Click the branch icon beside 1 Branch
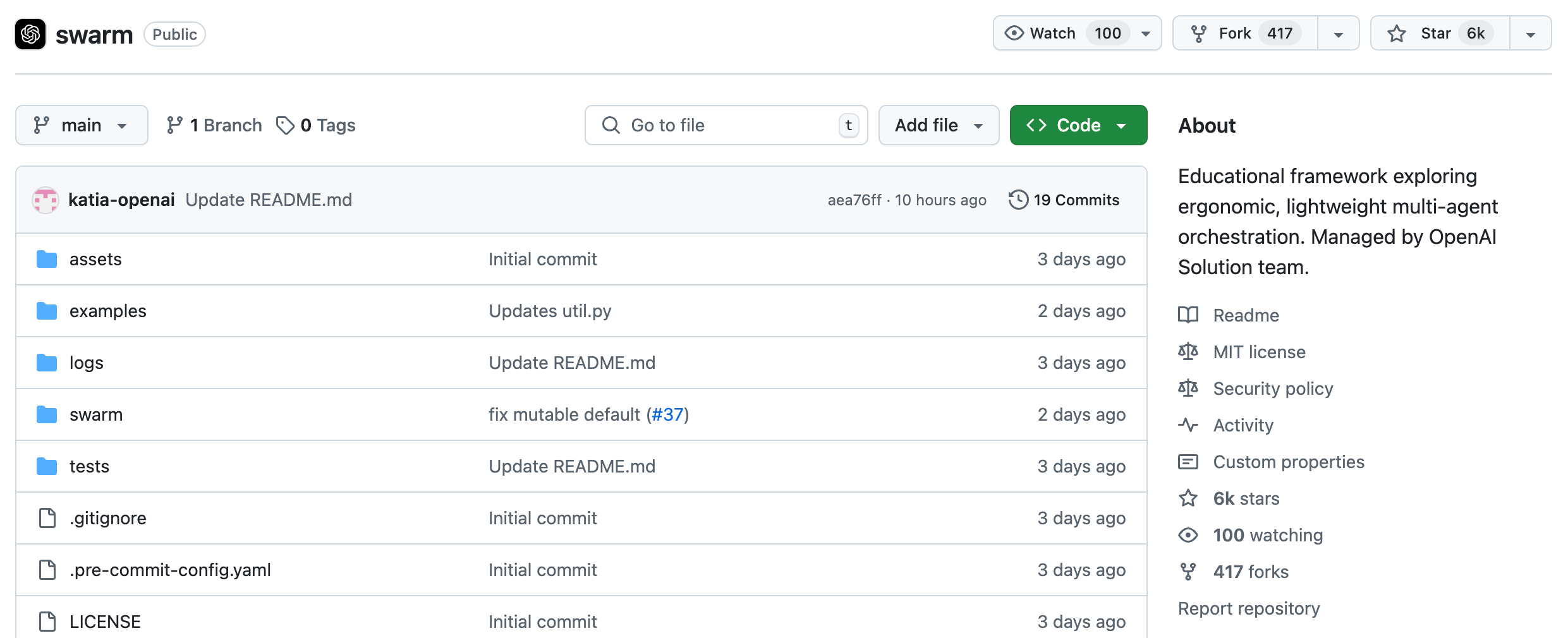The height and width of the screenshot is (638, 1568). pyautogui.click(x=175, y=125)
